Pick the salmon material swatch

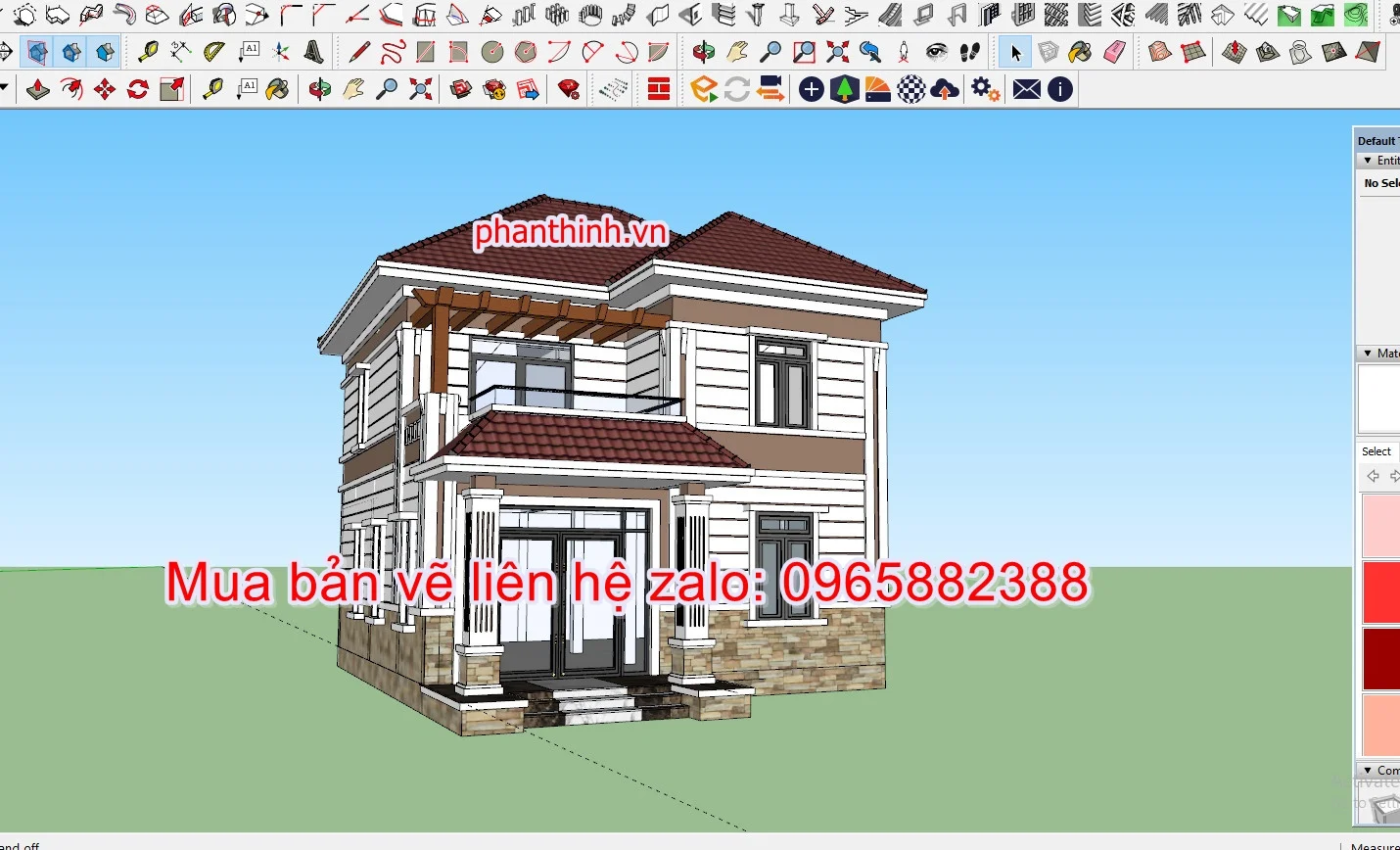click(1380, 726)
